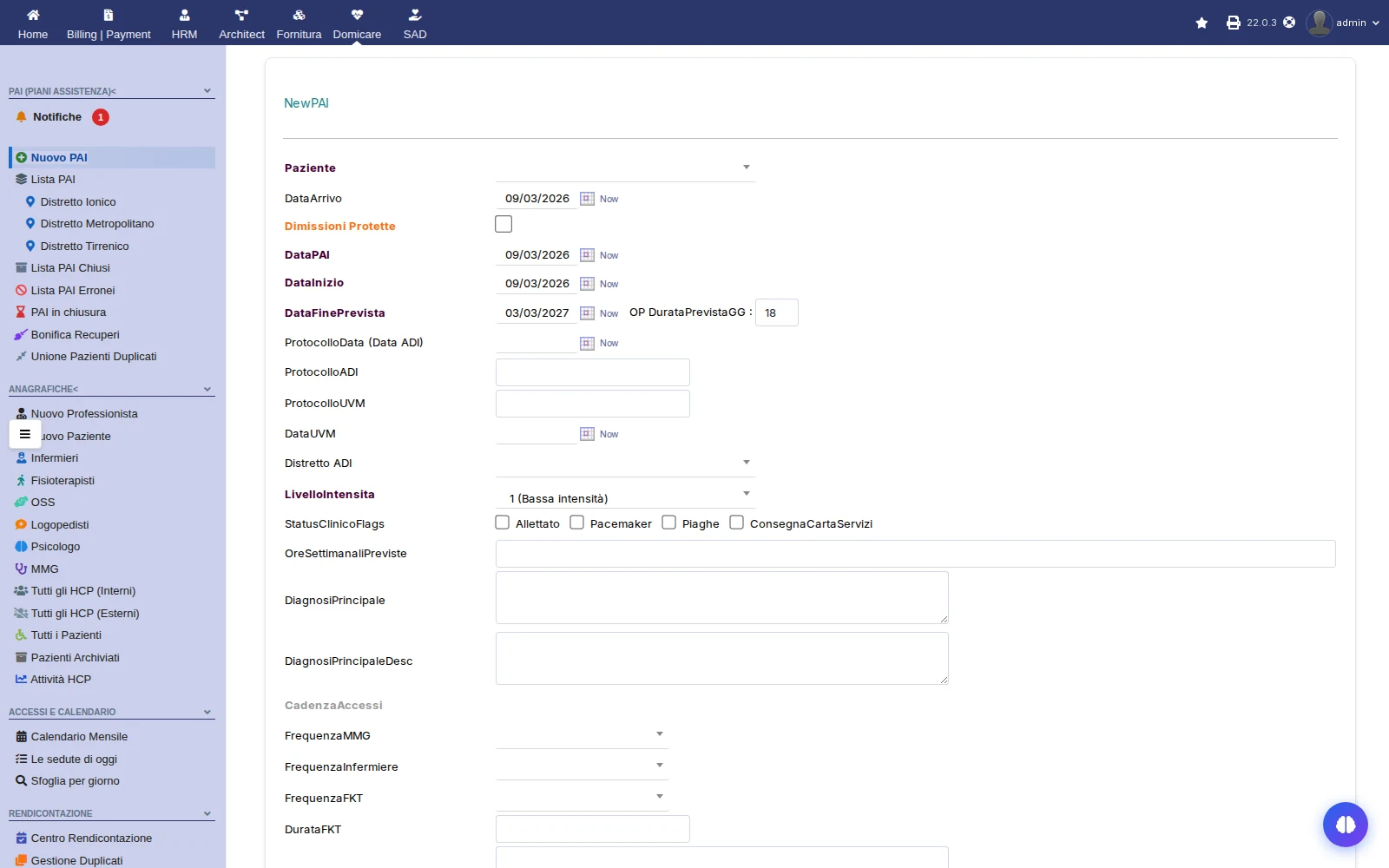Image resolution: width=1389 pixels, height=868 pixels.
Task: Click the MMG stethoscope icon
Action: tap(21, 569)
